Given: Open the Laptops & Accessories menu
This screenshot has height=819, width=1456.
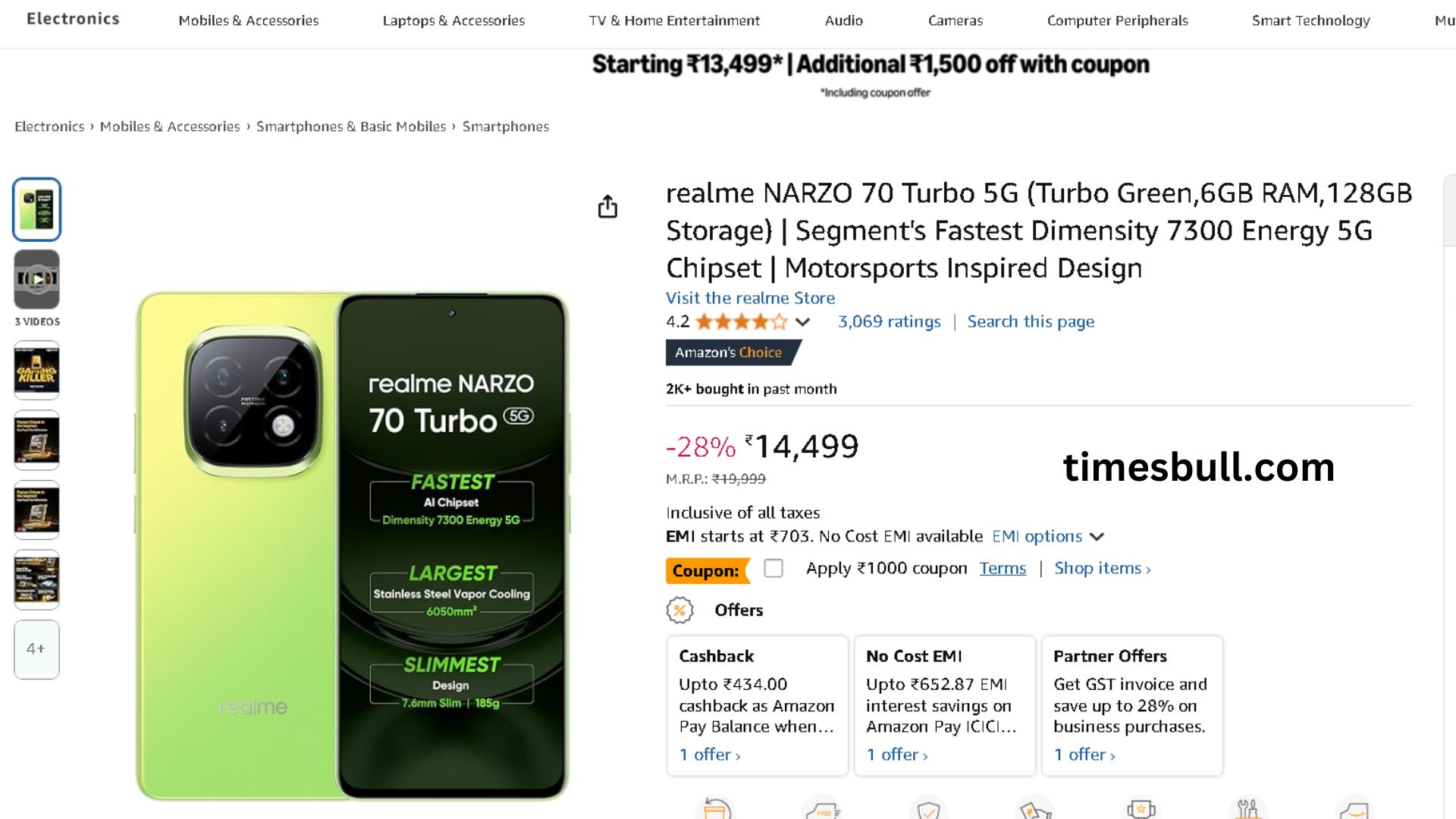Looking at the screenshot, I should pos(453,20).
